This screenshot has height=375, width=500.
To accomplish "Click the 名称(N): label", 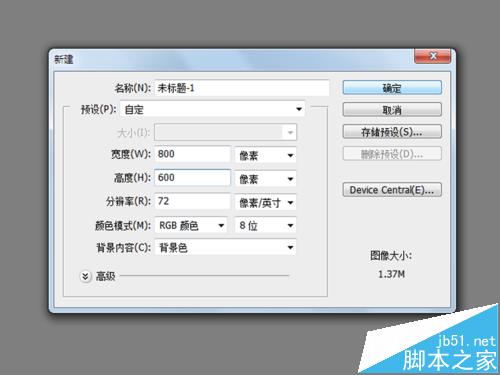I will pyautogui.click(x=132, y=88).
